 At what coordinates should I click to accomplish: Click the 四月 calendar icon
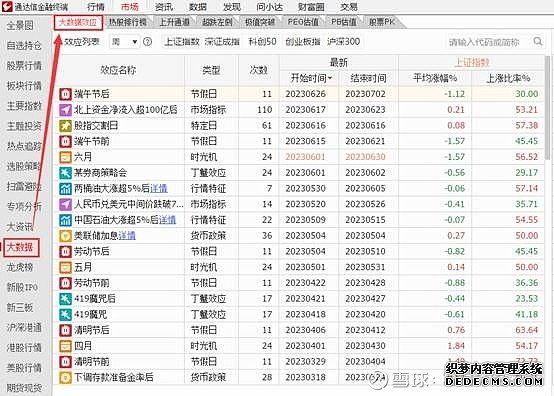pos(65,346)
